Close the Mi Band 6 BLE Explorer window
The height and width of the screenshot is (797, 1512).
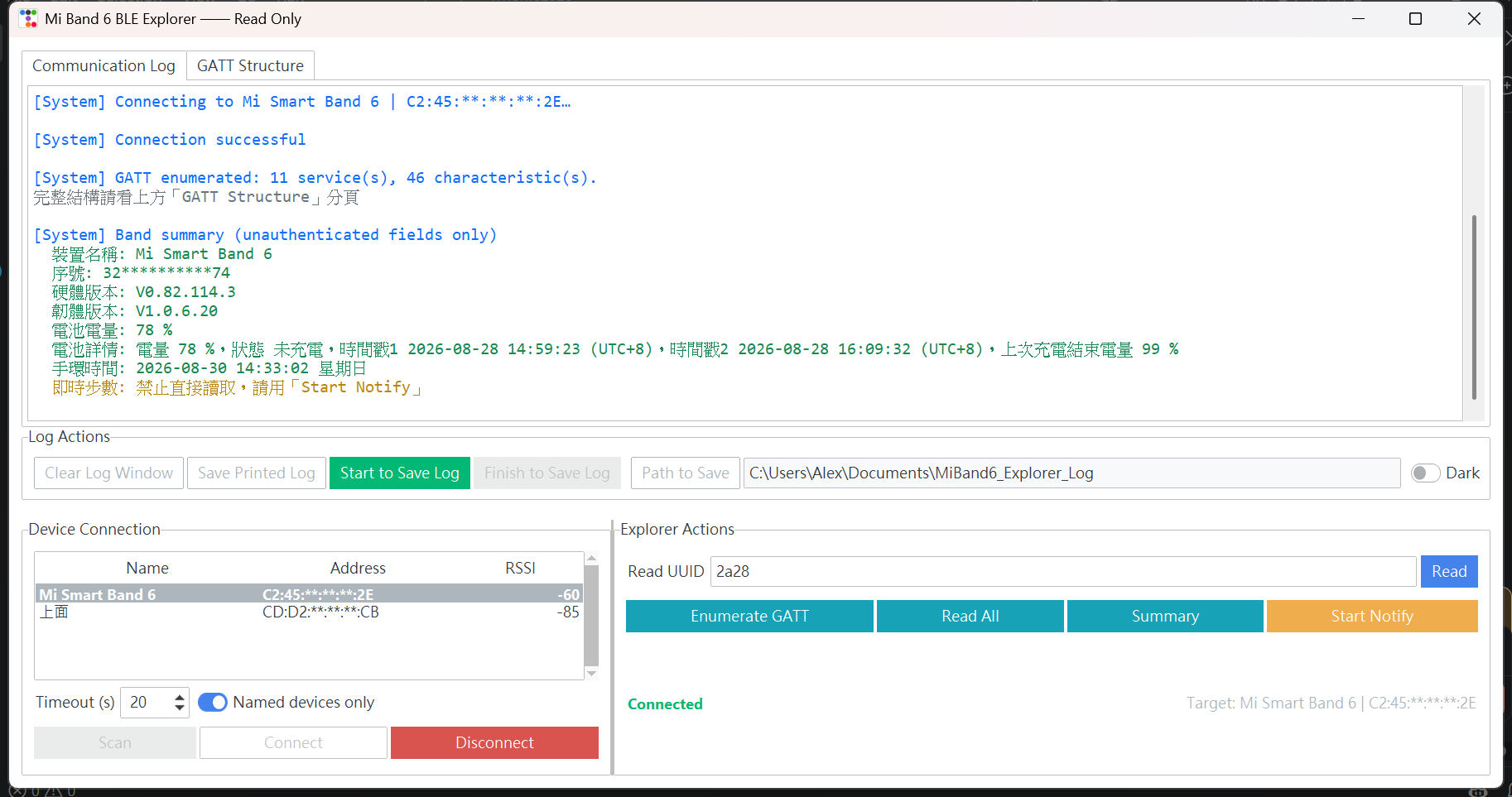click(1474, 18)
